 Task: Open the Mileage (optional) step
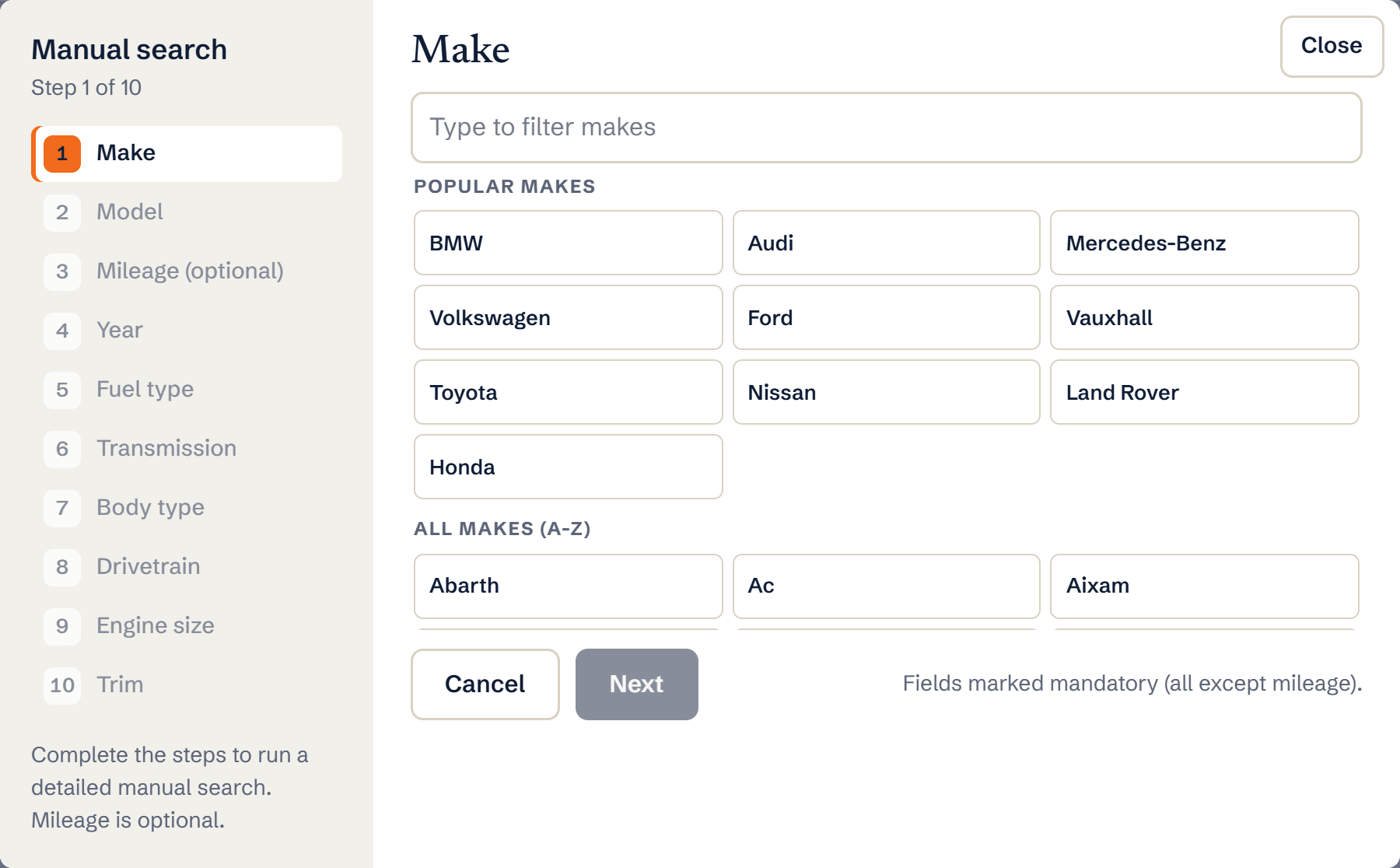(187, 271)
